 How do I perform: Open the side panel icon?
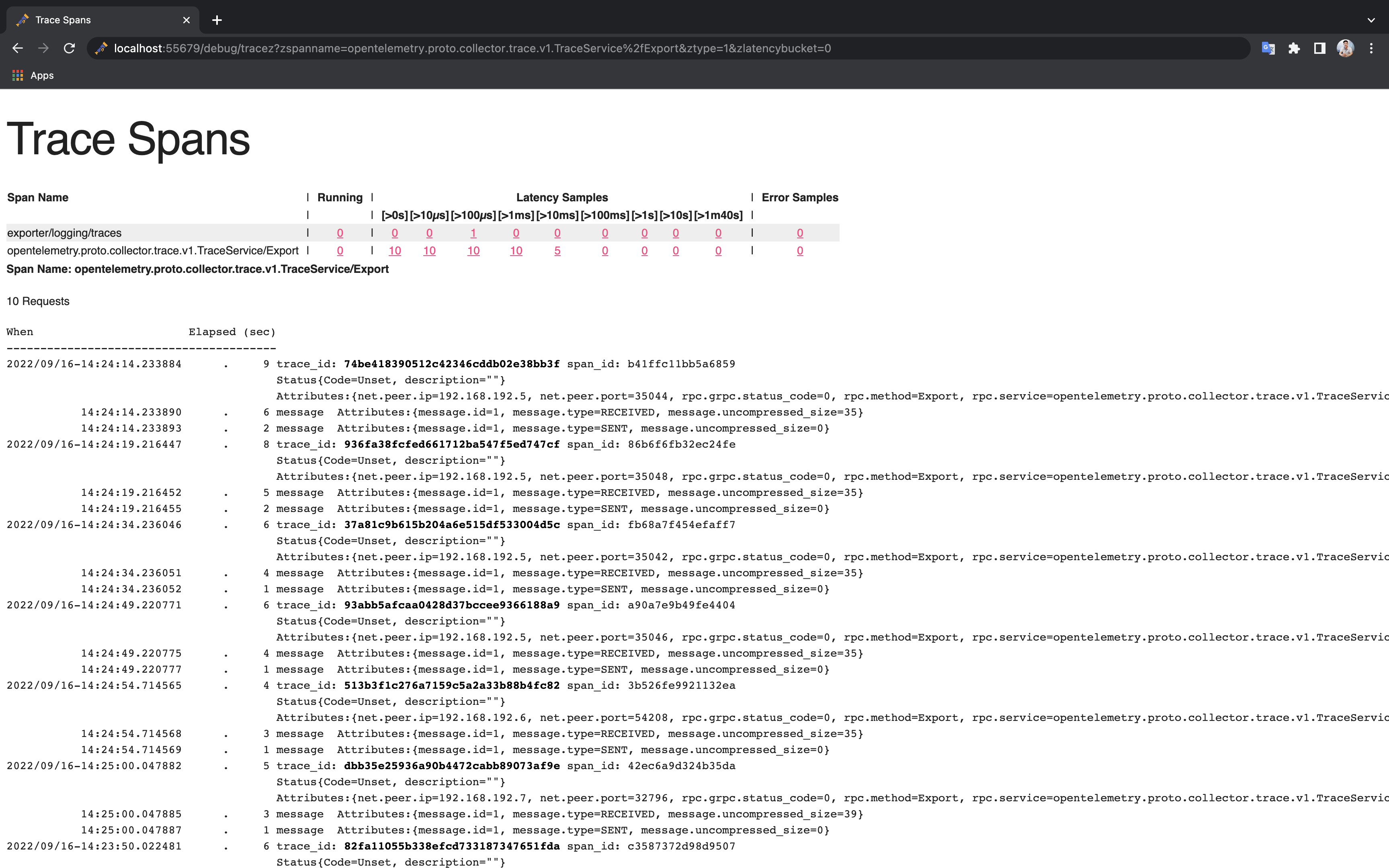pyautogui.click(x=1320, y=48)
